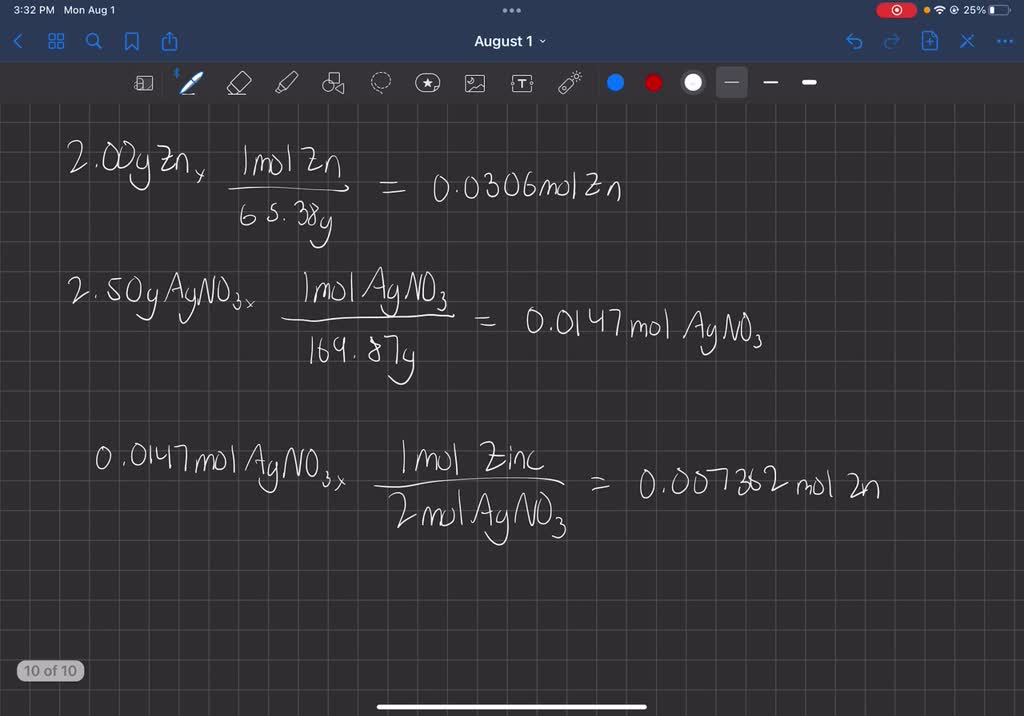Exit editing mode with the X button
The height and width of the screenshot is (716, 1024).
[965, 41]
